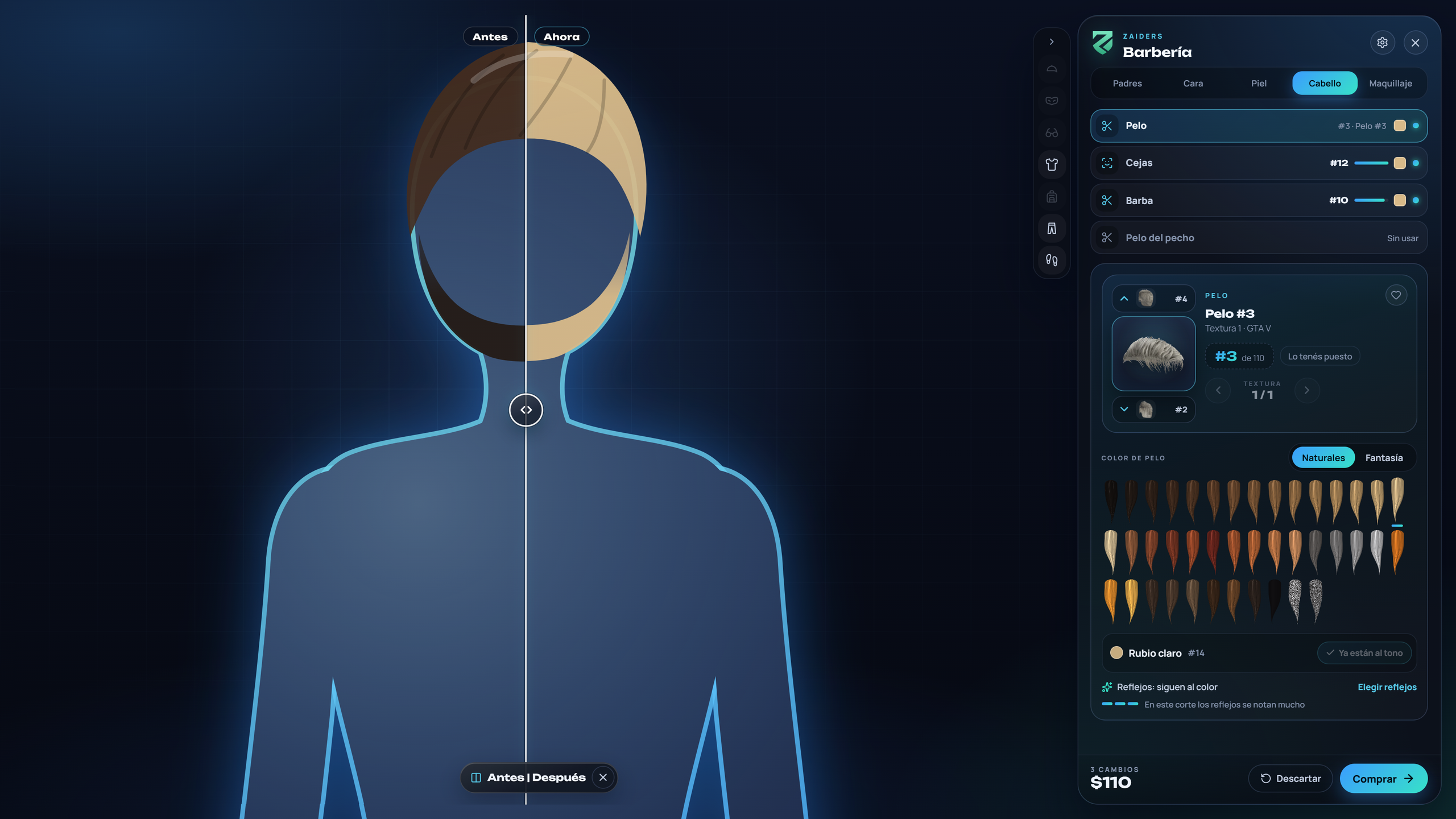Toggle the hat icon in the side strip
This screenshot has width=1456, height=819.
[x=1052, y=69]
